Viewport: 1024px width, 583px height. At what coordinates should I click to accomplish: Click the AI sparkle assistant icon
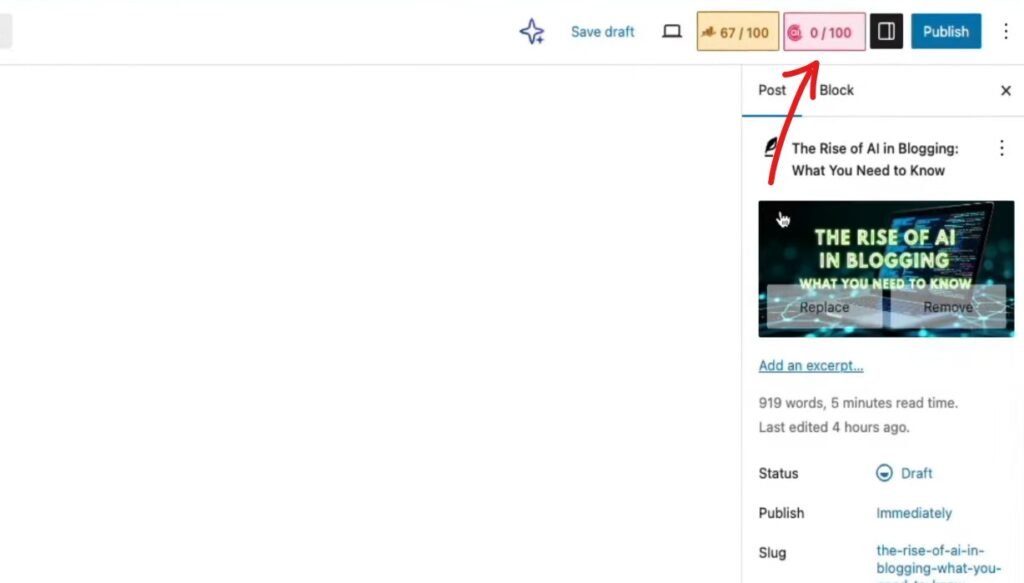[x=532, y=32]
